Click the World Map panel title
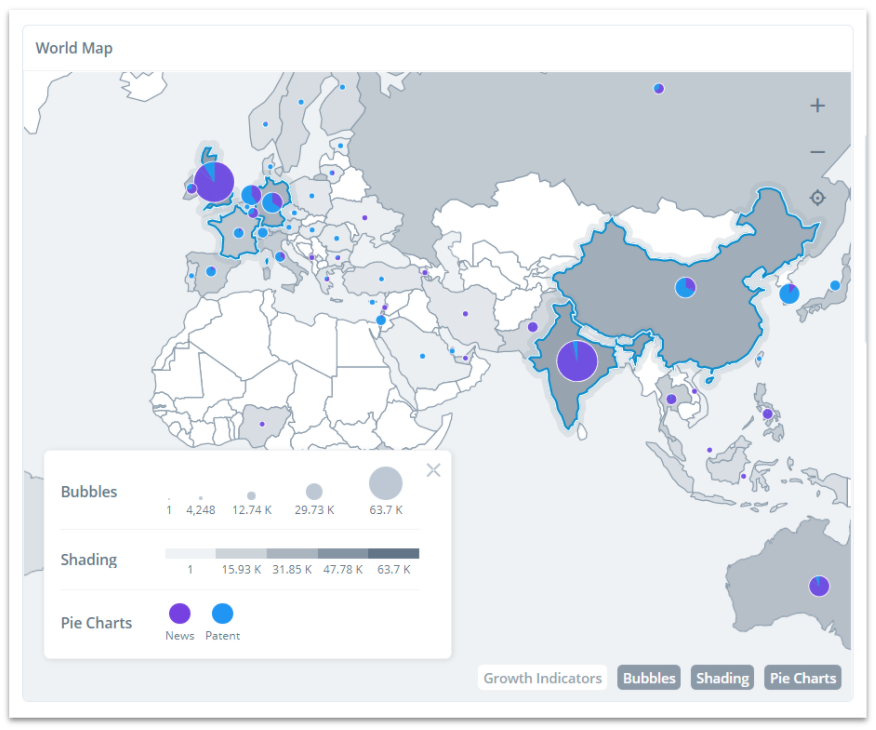This screenshot has height=730, width=876. pos(74,48)
